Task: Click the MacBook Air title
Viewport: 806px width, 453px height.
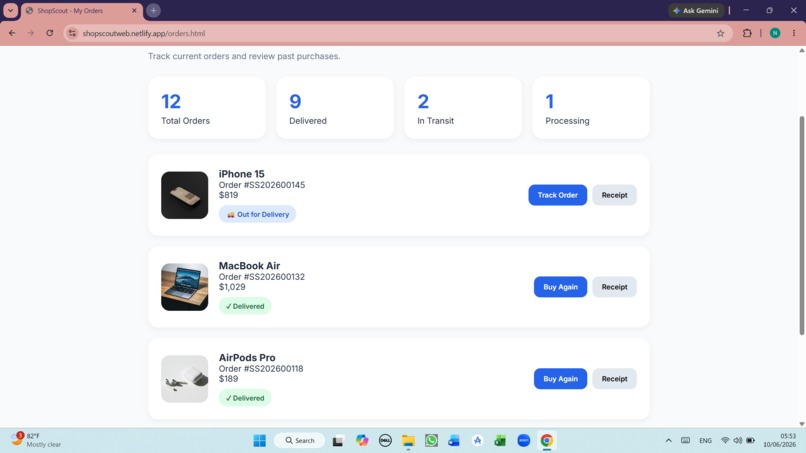Action: click(249, 266)
